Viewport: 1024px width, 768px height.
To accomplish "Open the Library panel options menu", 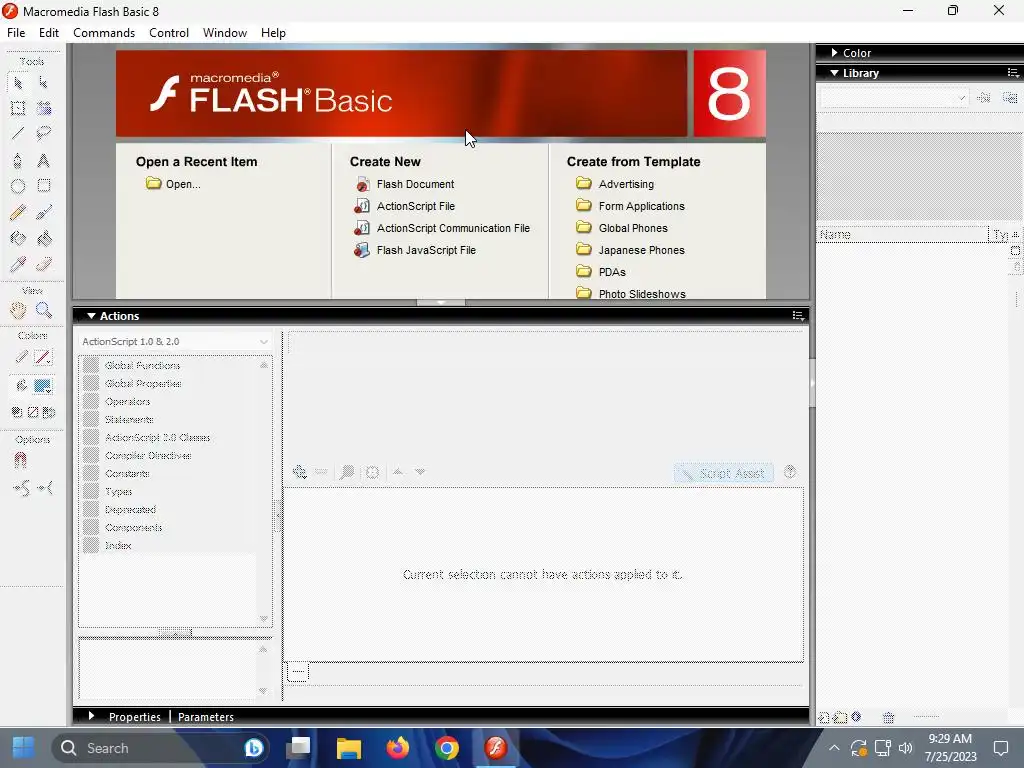I will (1013, 73).
